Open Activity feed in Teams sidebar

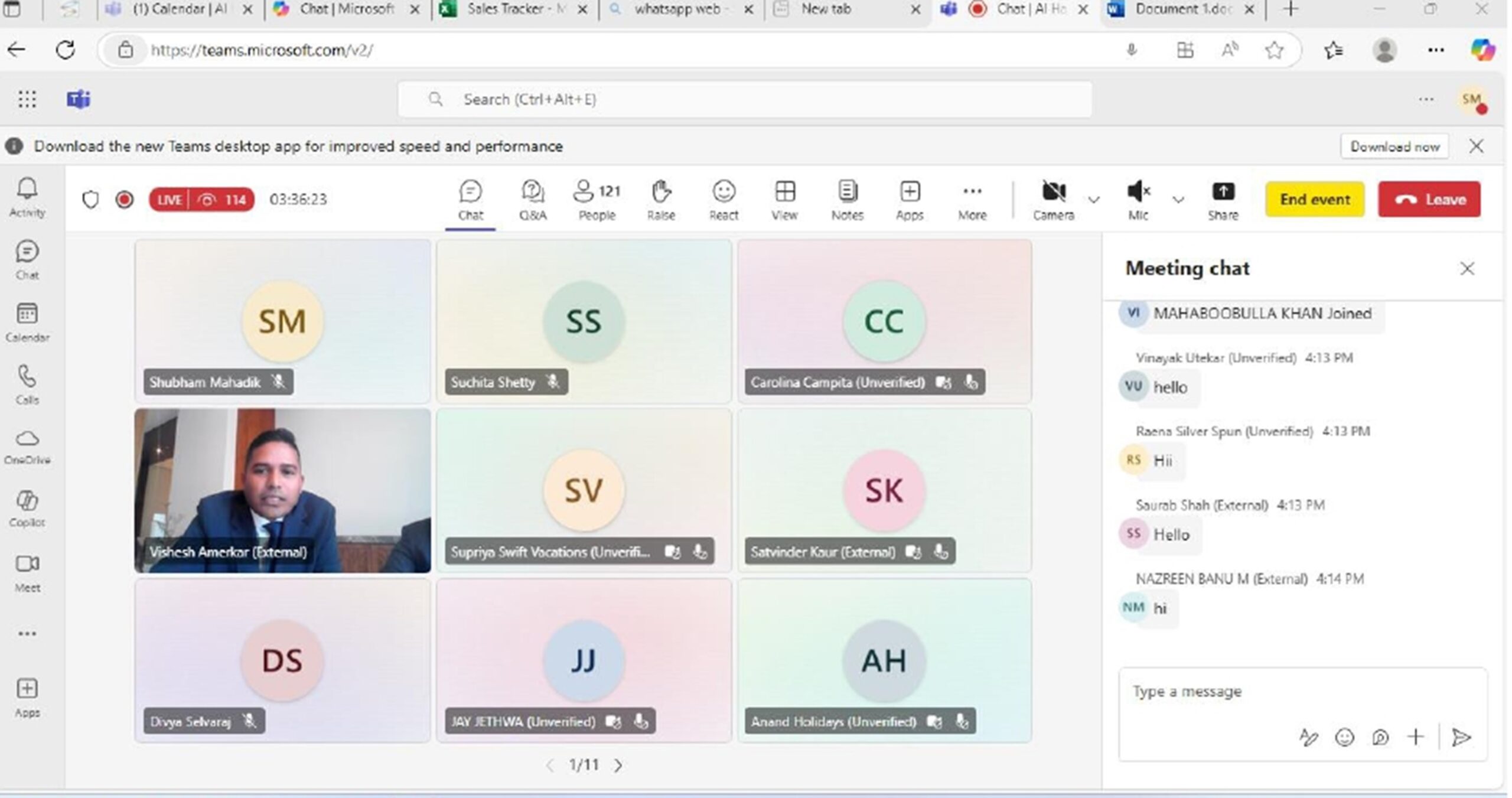[x=27, y=198]
